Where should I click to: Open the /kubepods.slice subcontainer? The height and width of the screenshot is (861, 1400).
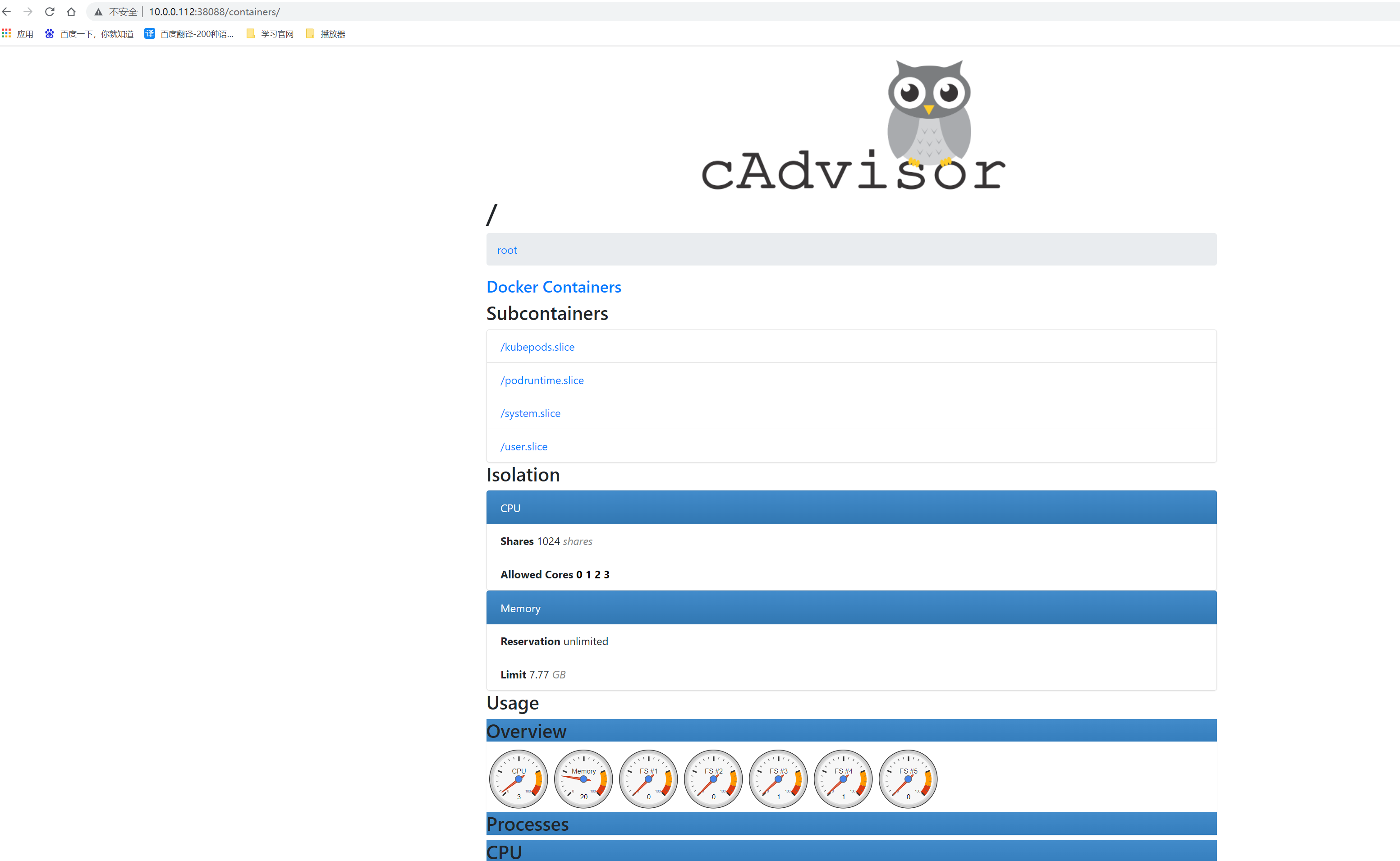[537, 347]
